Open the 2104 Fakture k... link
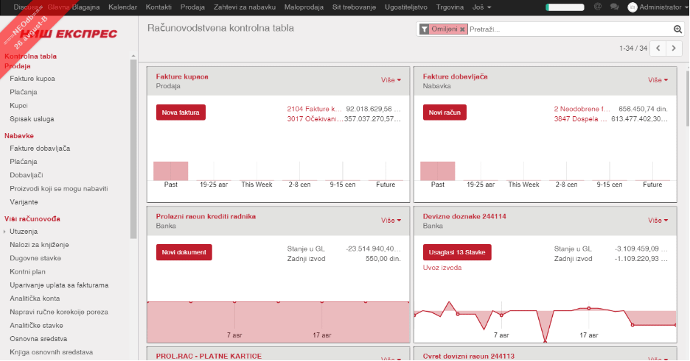The height and width of the screenshot is (361, 690). 314,109
